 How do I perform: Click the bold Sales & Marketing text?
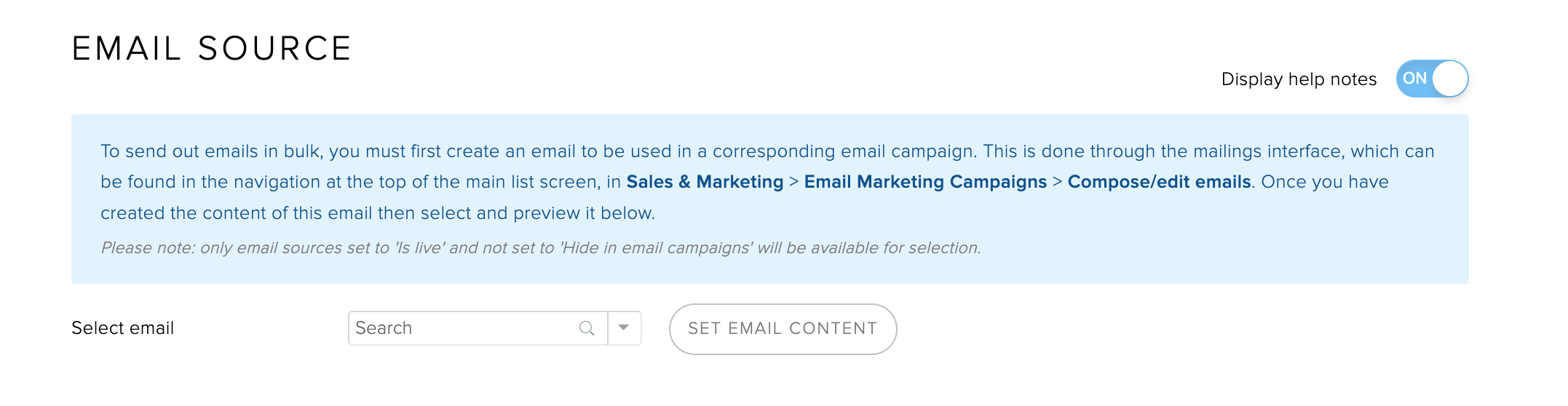705,182
